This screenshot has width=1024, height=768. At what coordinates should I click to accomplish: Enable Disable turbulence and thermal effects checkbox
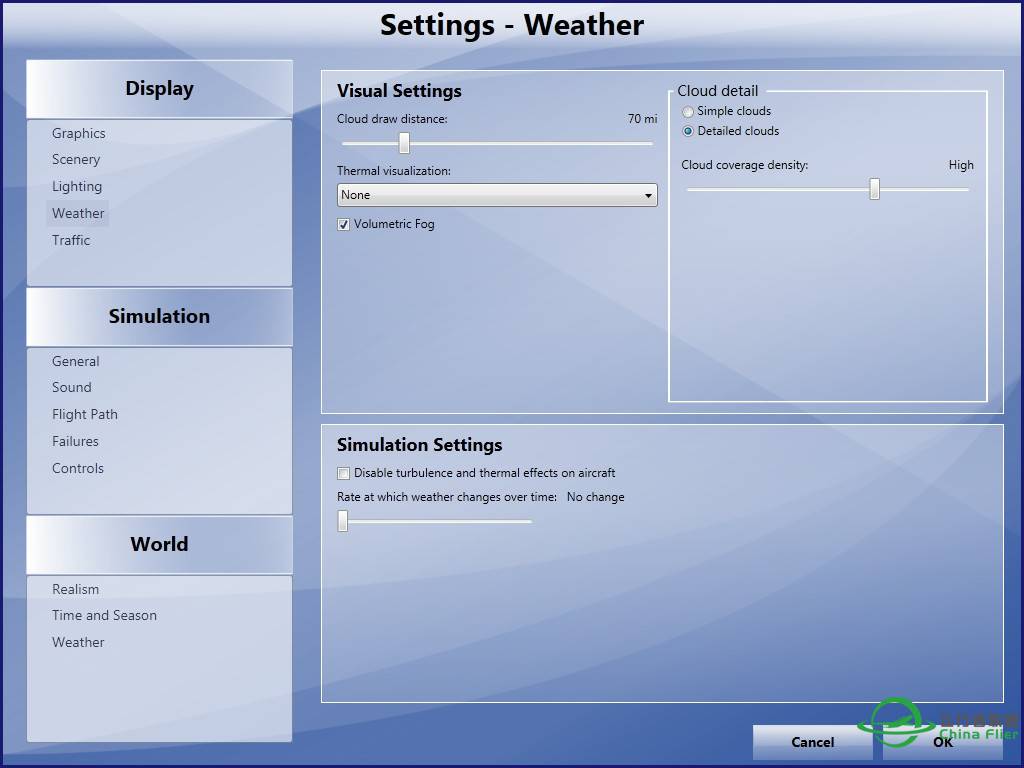click(344, 474)
